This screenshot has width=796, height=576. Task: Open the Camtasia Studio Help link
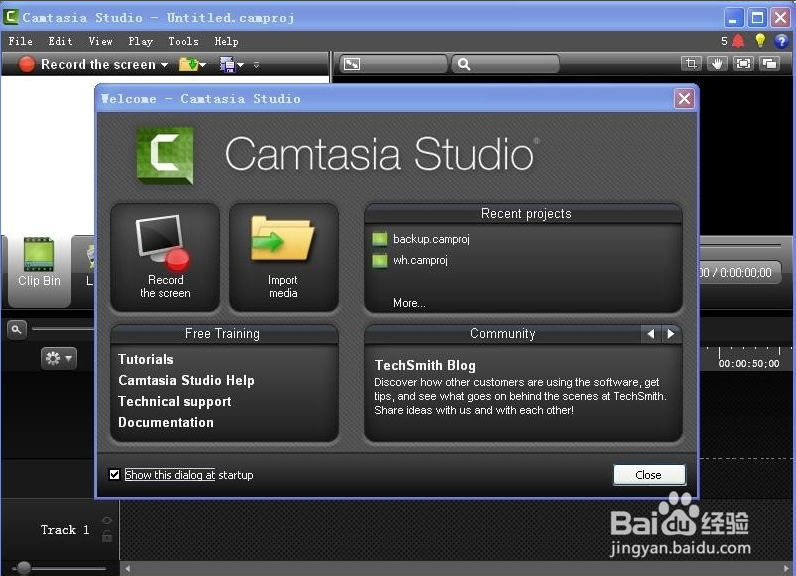point(186,381)
